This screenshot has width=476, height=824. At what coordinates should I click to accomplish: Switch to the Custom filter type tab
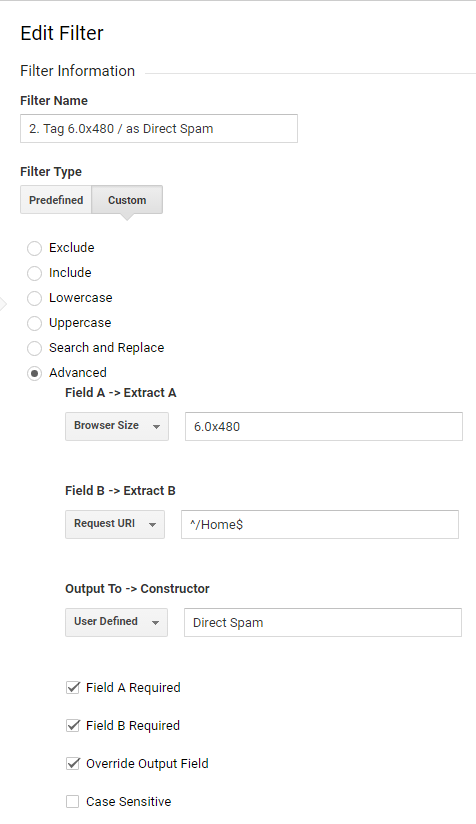(127, 200)
